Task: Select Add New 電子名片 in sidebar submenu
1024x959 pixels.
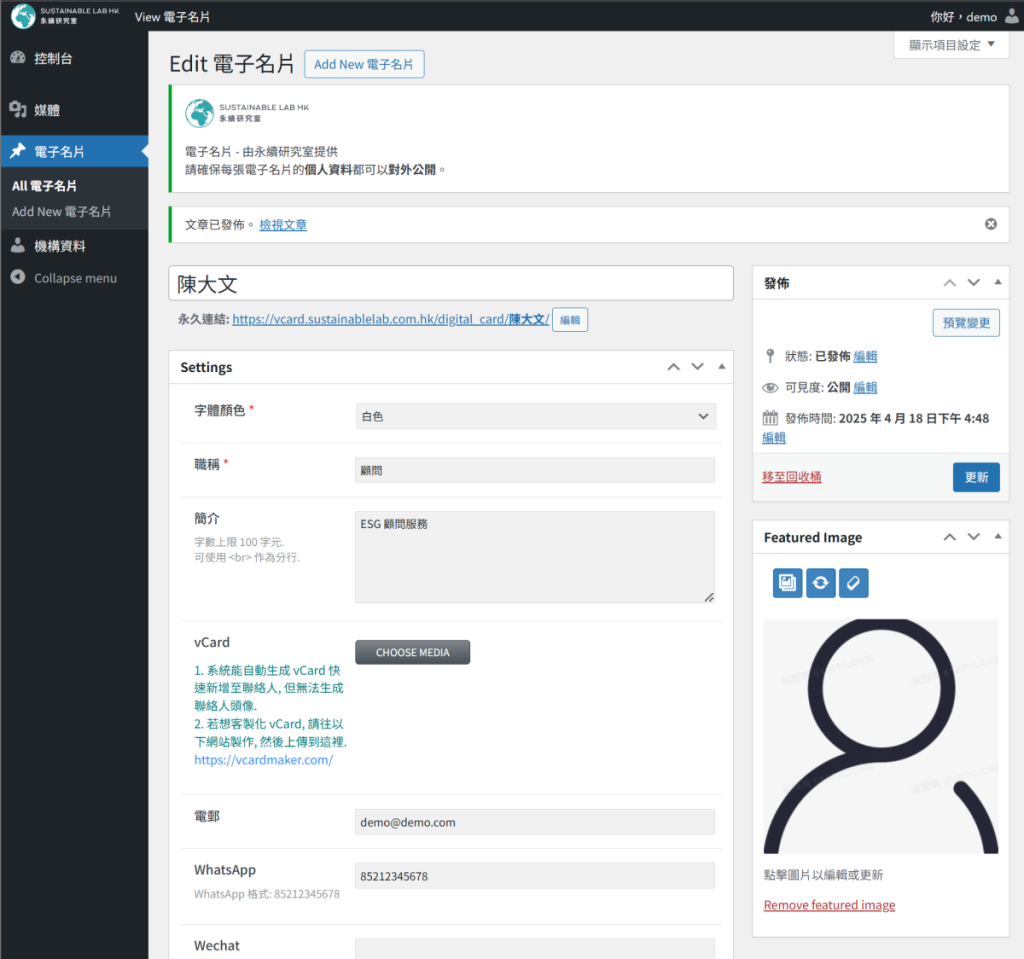Action: (x=61, y=212)
